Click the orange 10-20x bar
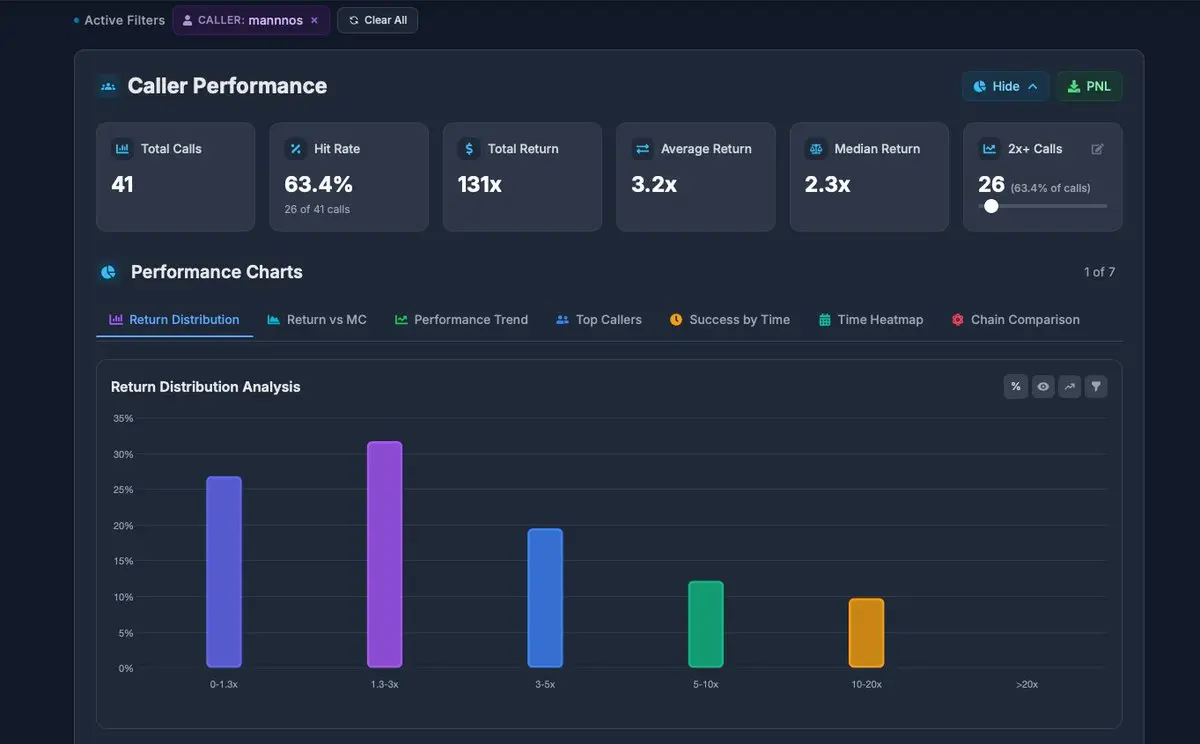Screen dimensions: 1200x744 tap(866, 633)
